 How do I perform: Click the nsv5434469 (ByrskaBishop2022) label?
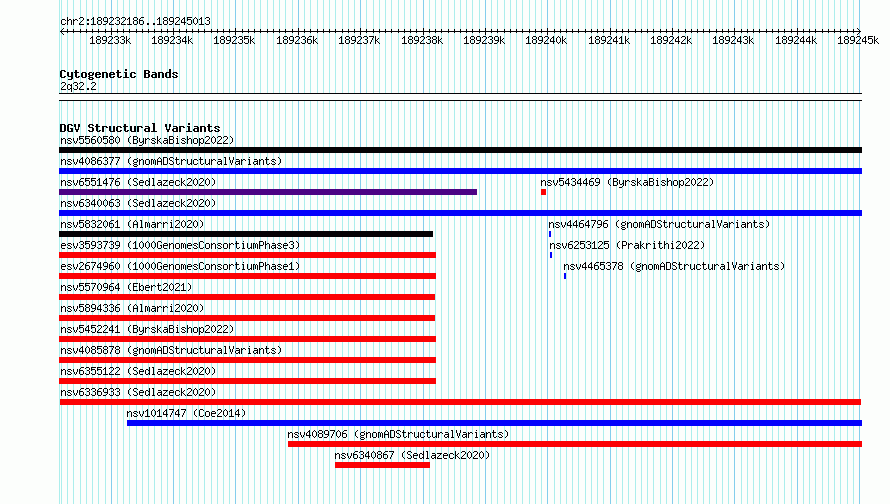click(x=627, y=182)
